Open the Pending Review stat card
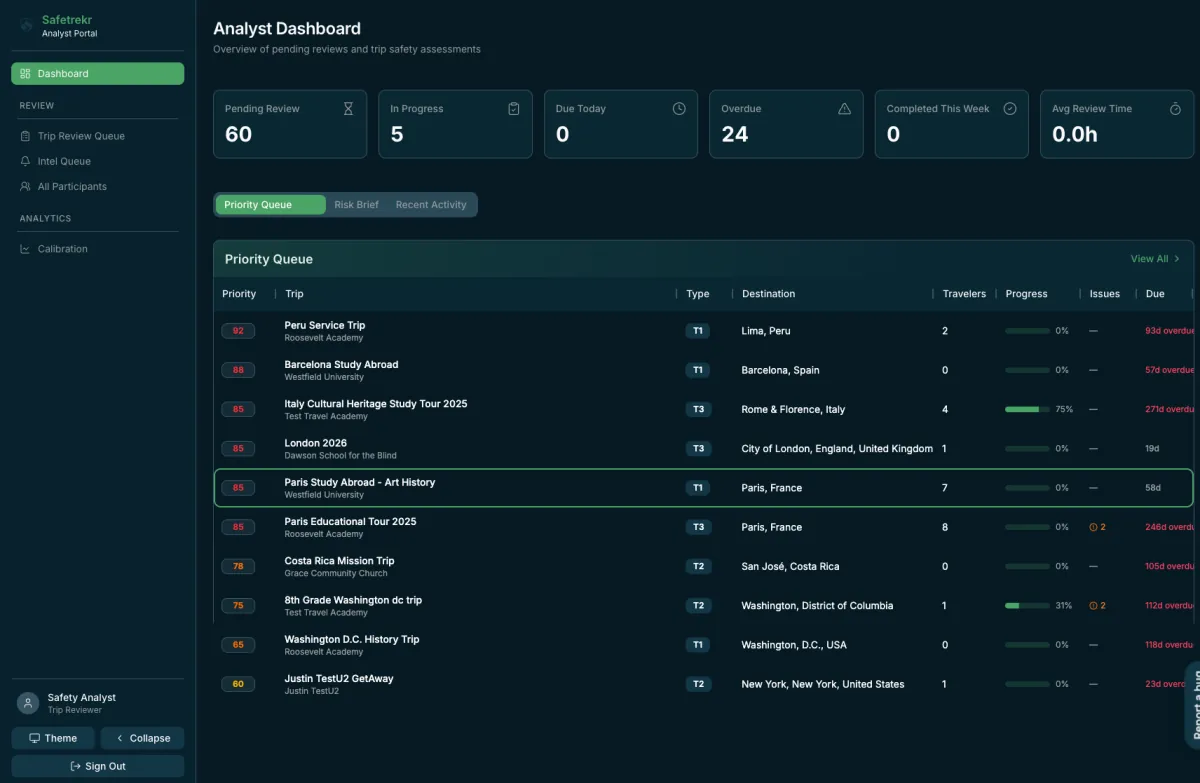The height and width of the screenshot is (783, 1200). [290, 124]
